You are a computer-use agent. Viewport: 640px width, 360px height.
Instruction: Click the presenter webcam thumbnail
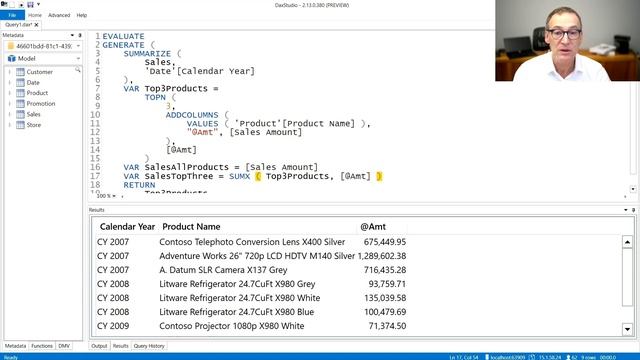567,40
